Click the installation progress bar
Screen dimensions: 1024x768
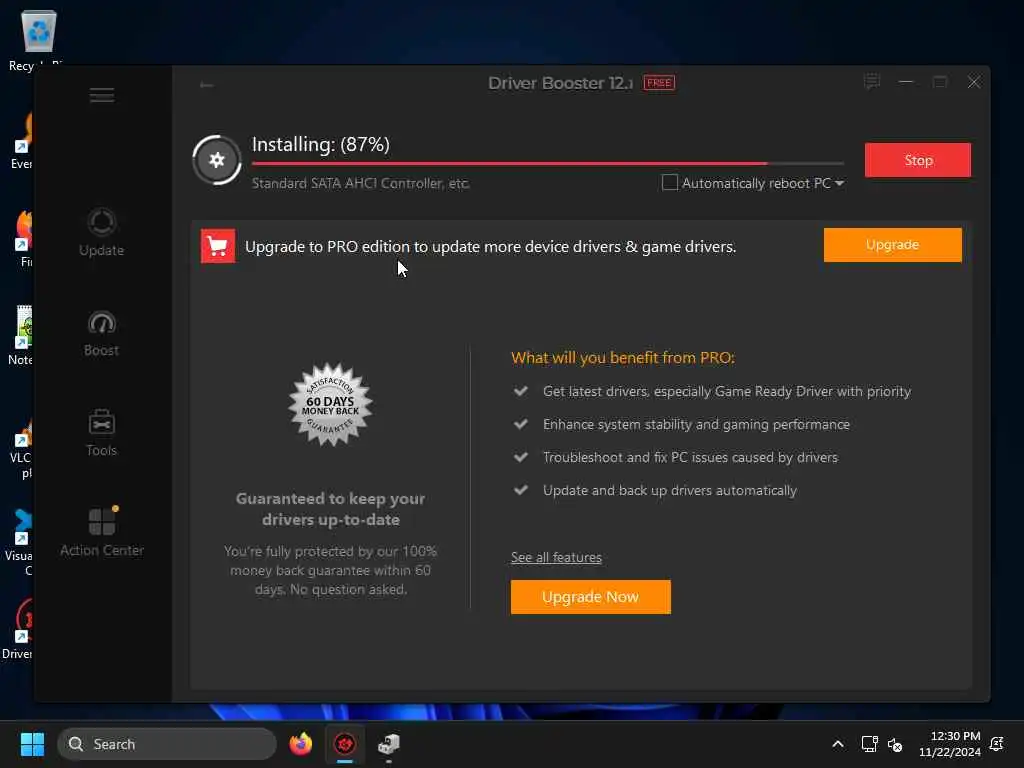click(x=547, y=163)
